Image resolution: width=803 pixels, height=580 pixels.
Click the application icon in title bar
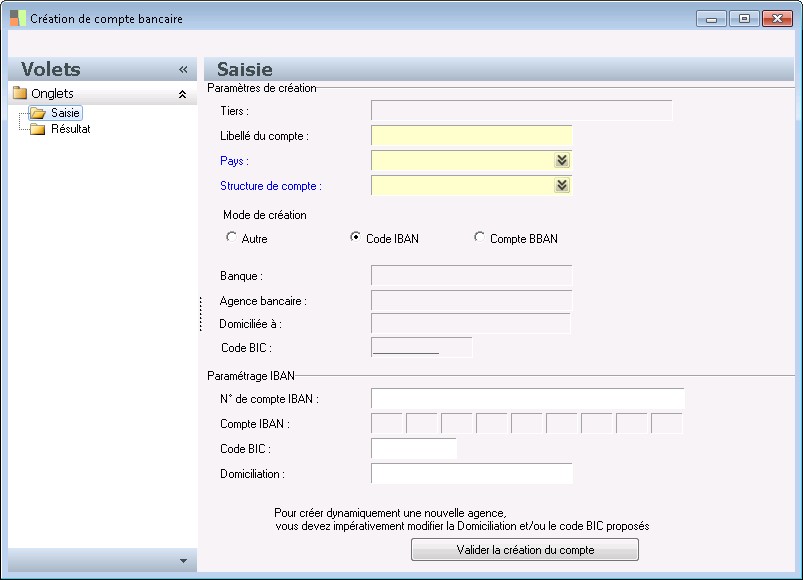(x=17, y=19)
